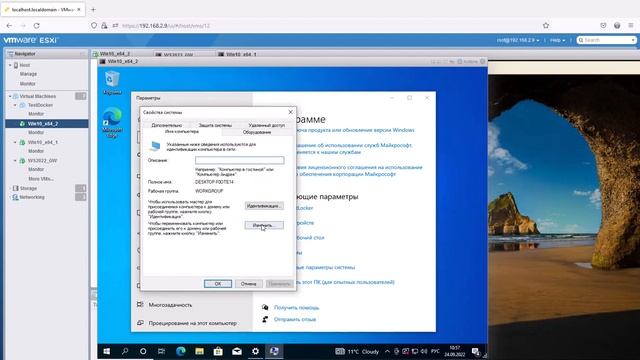Screen dimensions: 640x360
Task: Select System Properties taskbar icon
Action: [x=274, y=351]
